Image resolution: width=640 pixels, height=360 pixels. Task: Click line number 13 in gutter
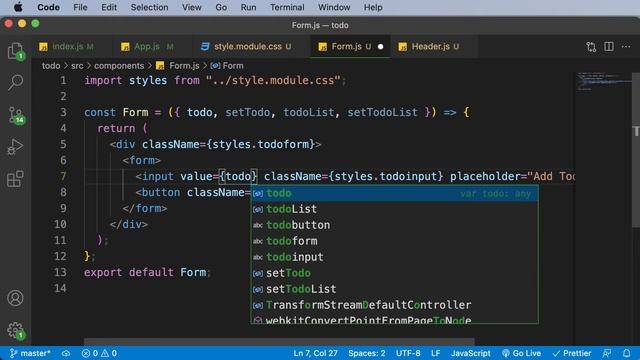[x=60, y=272]
